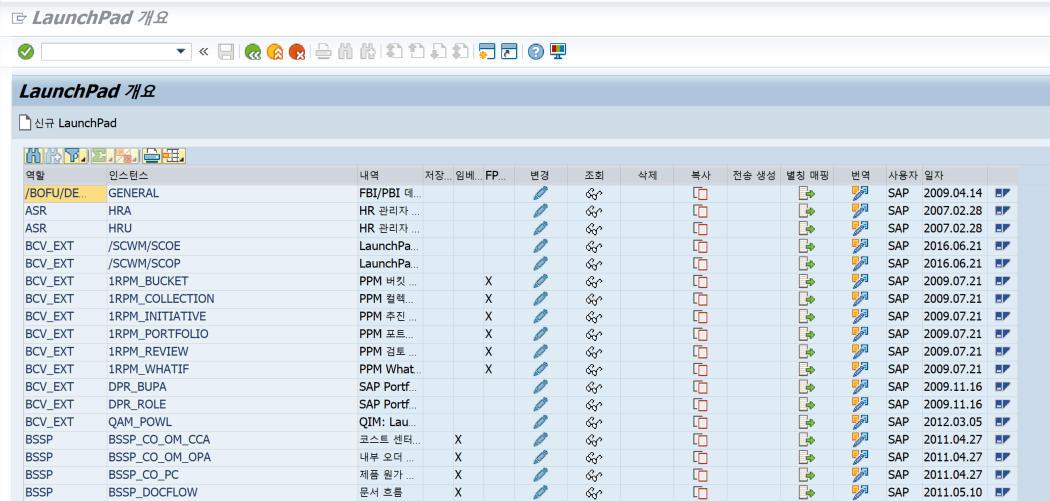Viewport: 1050px width, 501px height.
Task: Select the /BOFU/DE... role cell
Action: click(x=65, y=193)
